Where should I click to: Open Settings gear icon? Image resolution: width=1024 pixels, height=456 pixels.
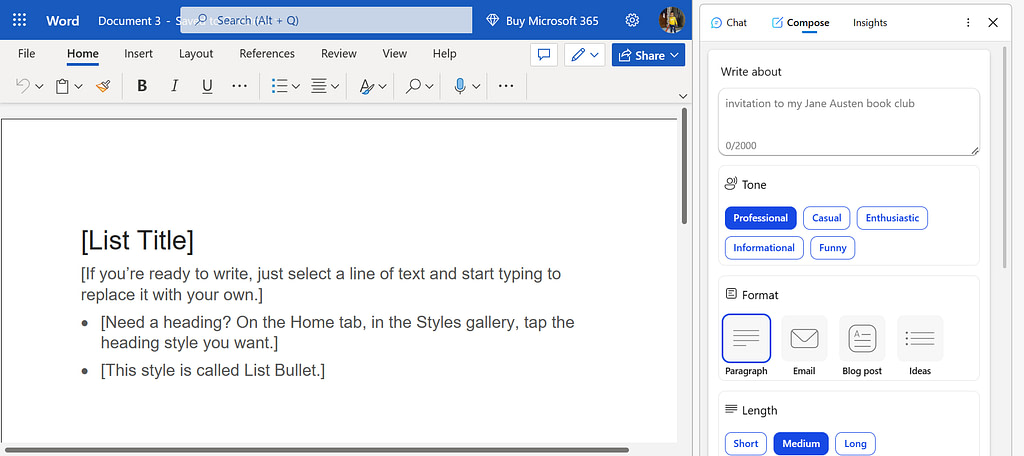632,20
